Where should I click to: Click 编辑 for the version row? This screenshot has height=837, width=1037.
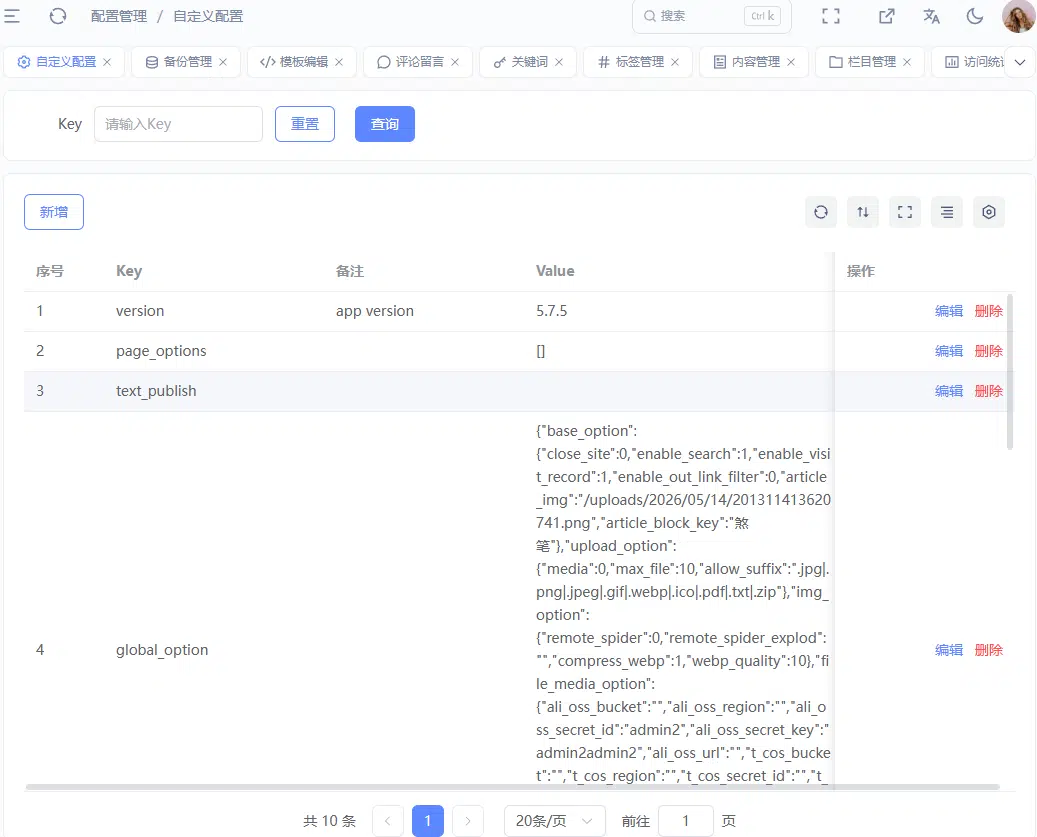[x=948, y=311]
